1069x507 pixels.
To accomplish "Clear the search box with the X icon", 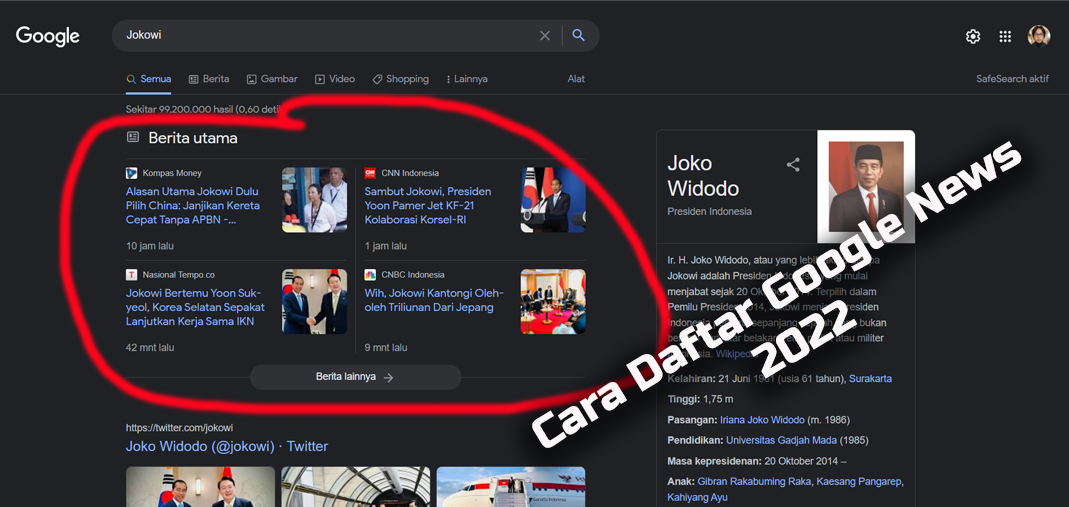I will 545,35.
